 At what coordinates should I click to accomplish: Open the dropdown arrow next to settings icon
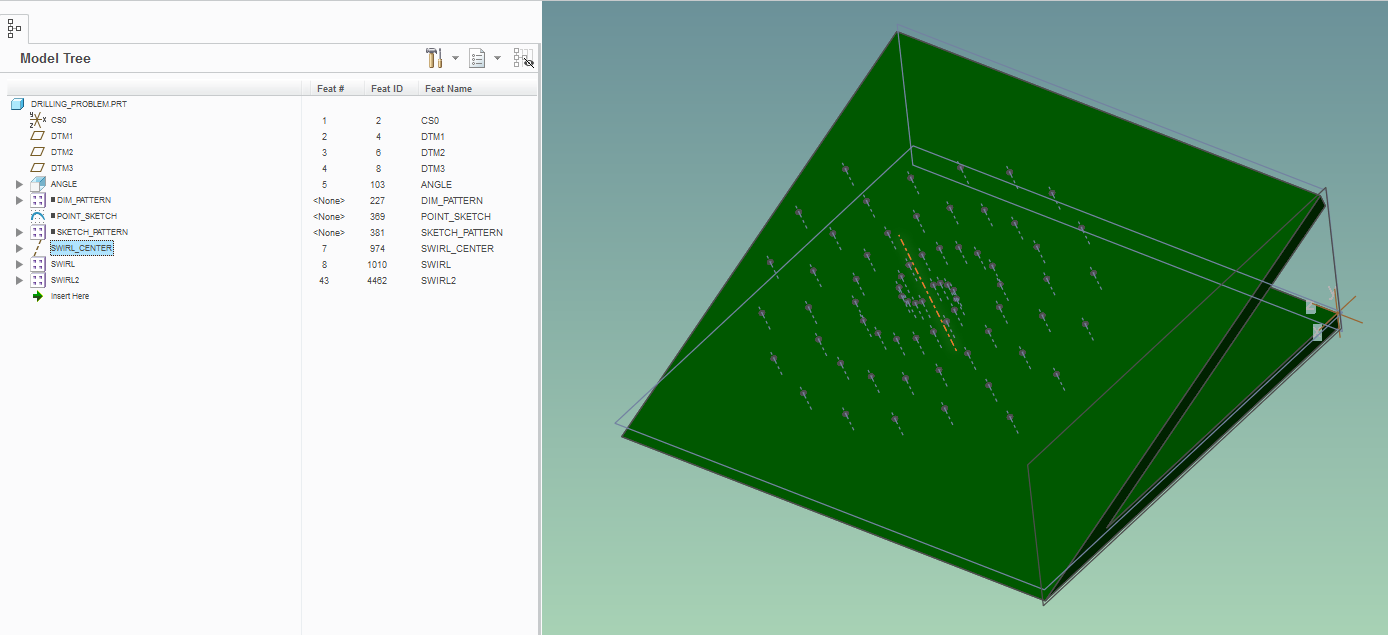pos(454,58)
